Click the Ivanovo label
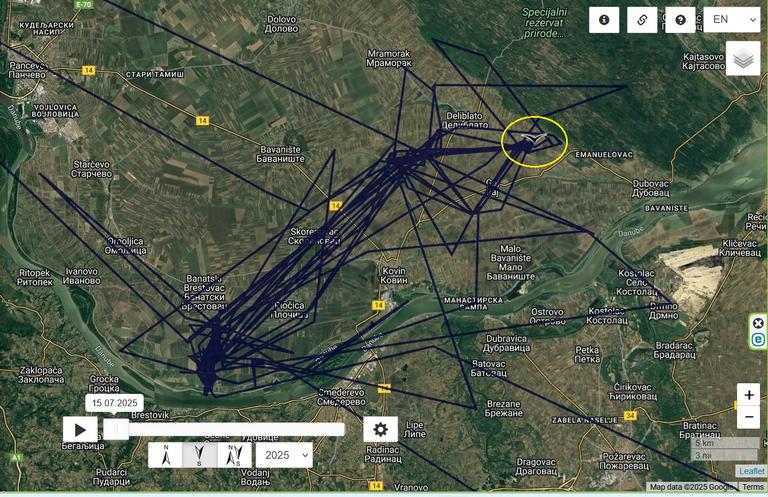The width and height of the screenshot is (768, 497). pos(81,276)
